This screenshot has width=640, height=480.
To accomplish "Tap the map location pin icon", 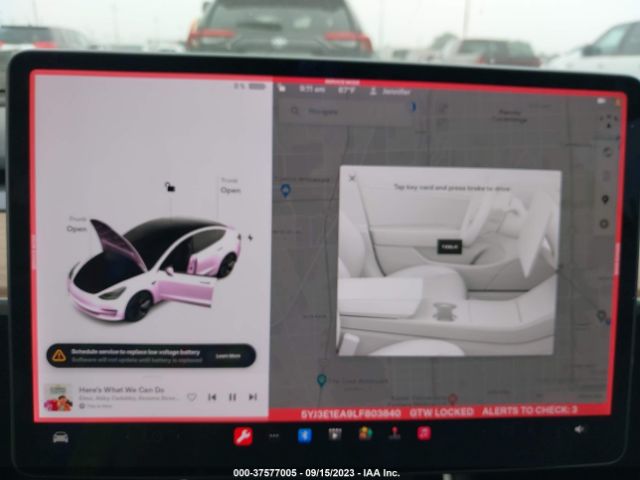I will click(x=605, y=199).
